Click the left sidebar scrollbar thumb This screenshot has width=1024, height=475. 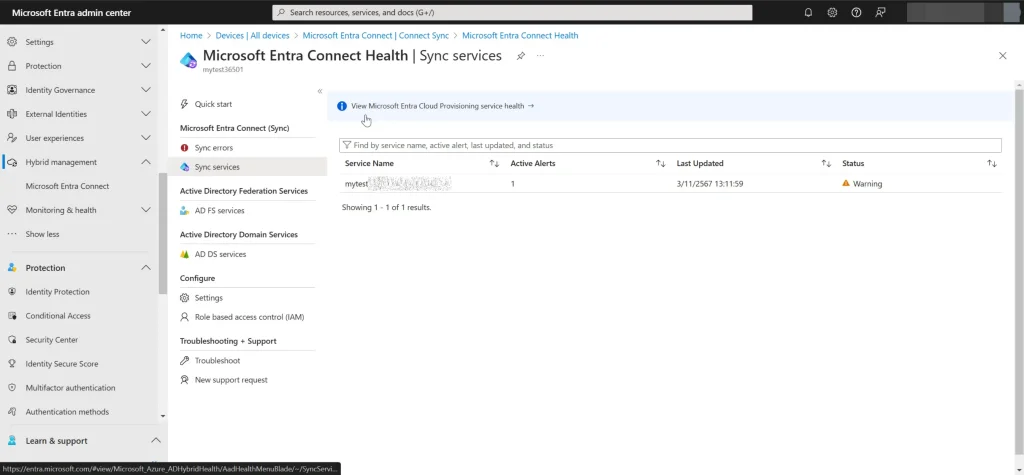coord(163,233)
